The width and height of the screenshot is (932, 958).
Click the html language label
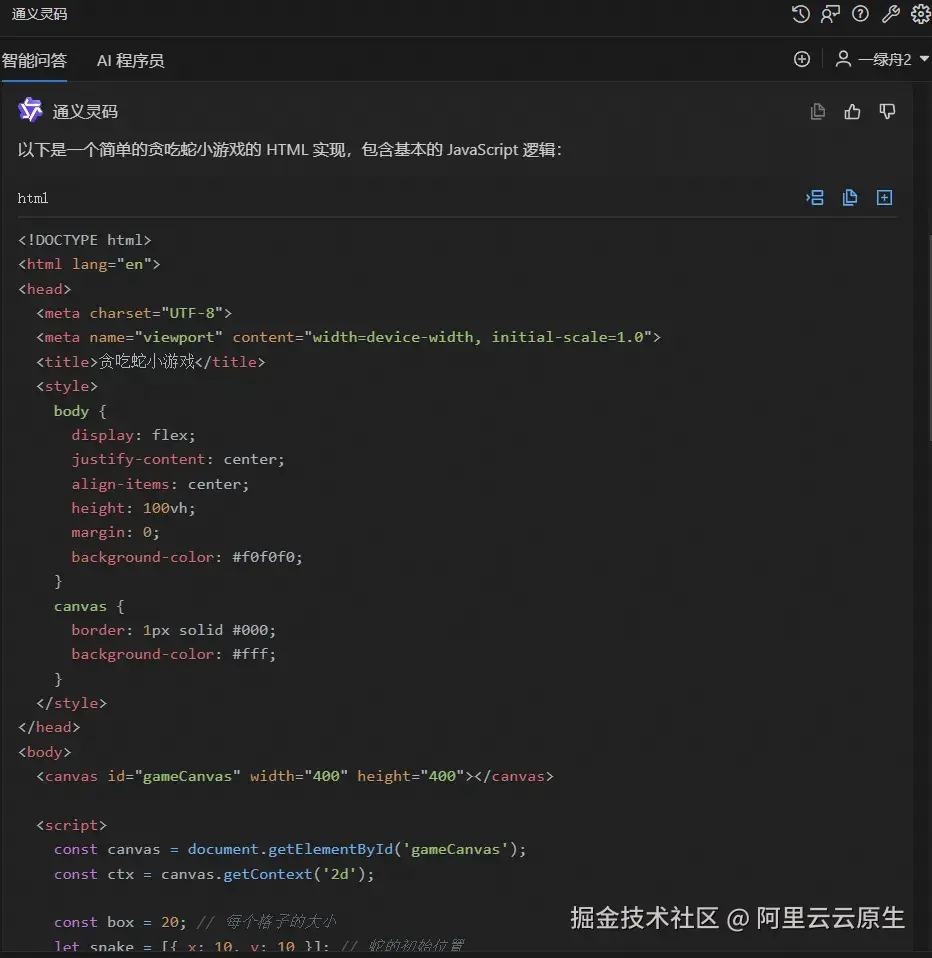32,198
